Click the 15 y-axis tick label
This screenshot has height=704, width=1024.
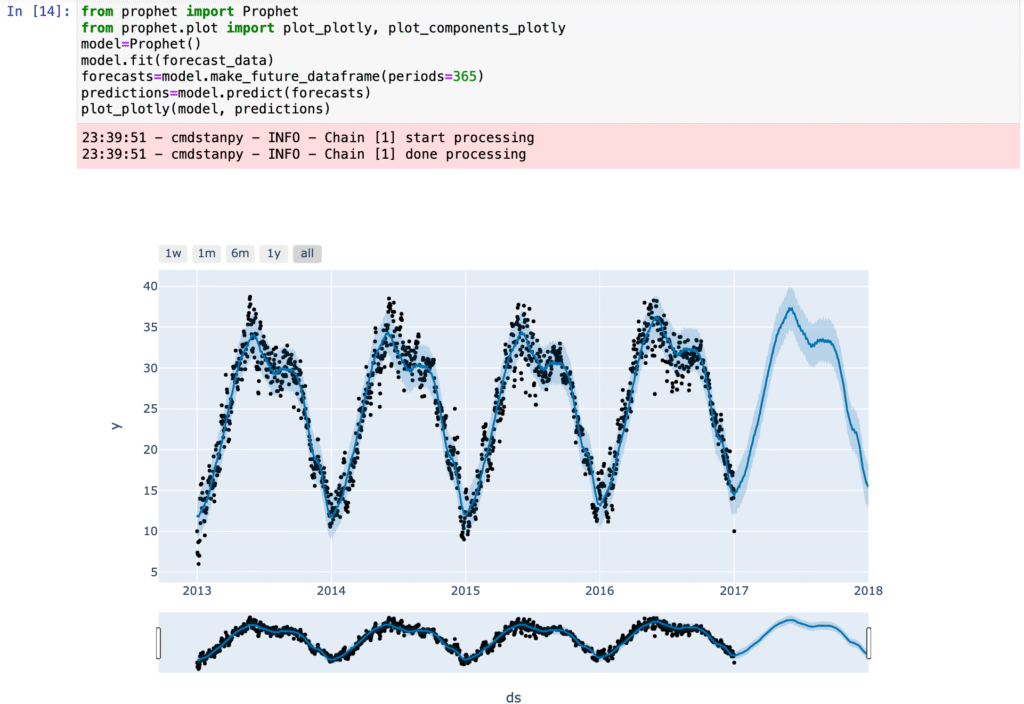(150, 490)
